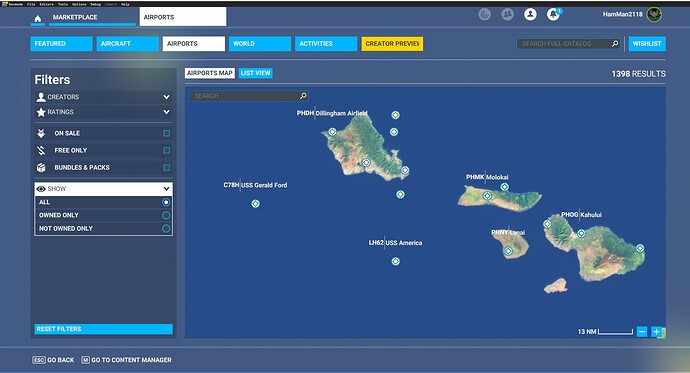Image resolution: width=690 pixels, height=373 pixels.
Task: Open the Options menu
Action: [79, 4]
